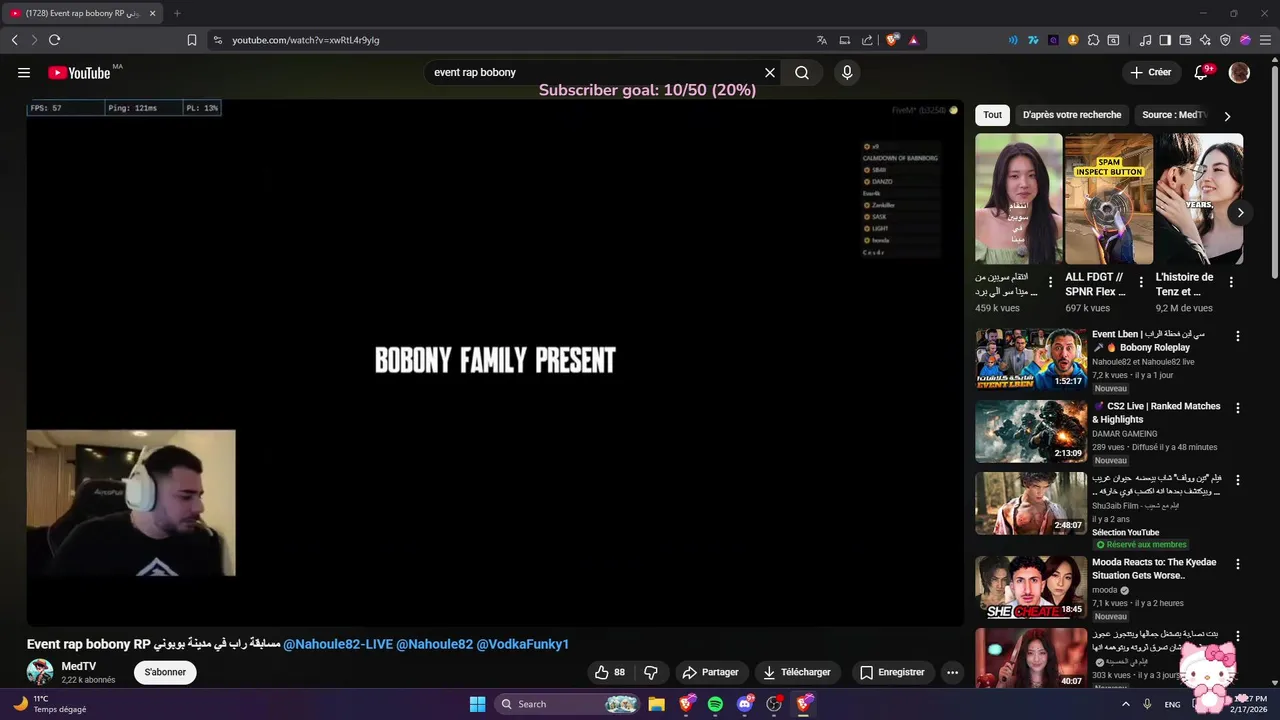This screenshot has width=1280, height=720.
Task: Open options for 459 k vues short
Action: point(1050,283)
